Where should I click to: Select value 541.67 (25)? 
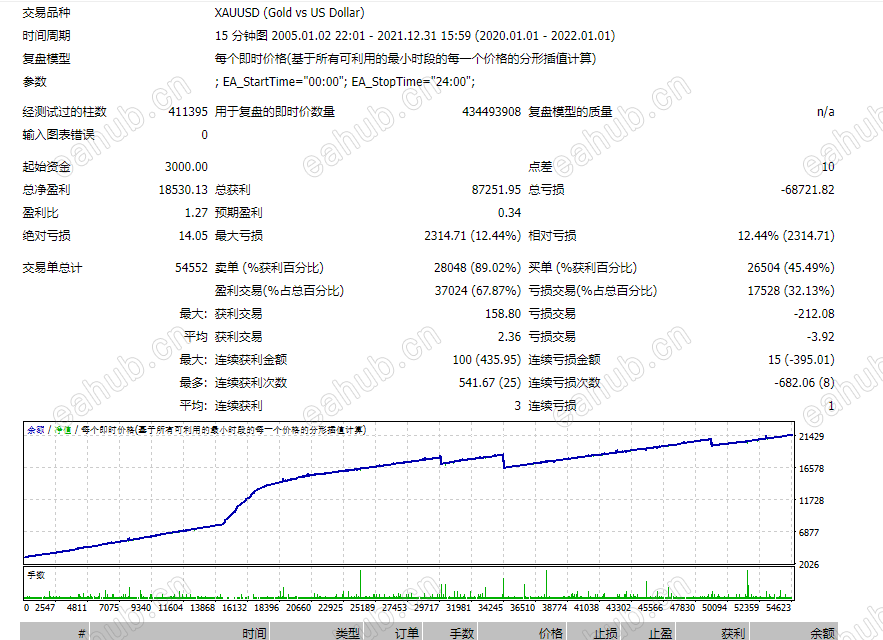coord(490,383)
